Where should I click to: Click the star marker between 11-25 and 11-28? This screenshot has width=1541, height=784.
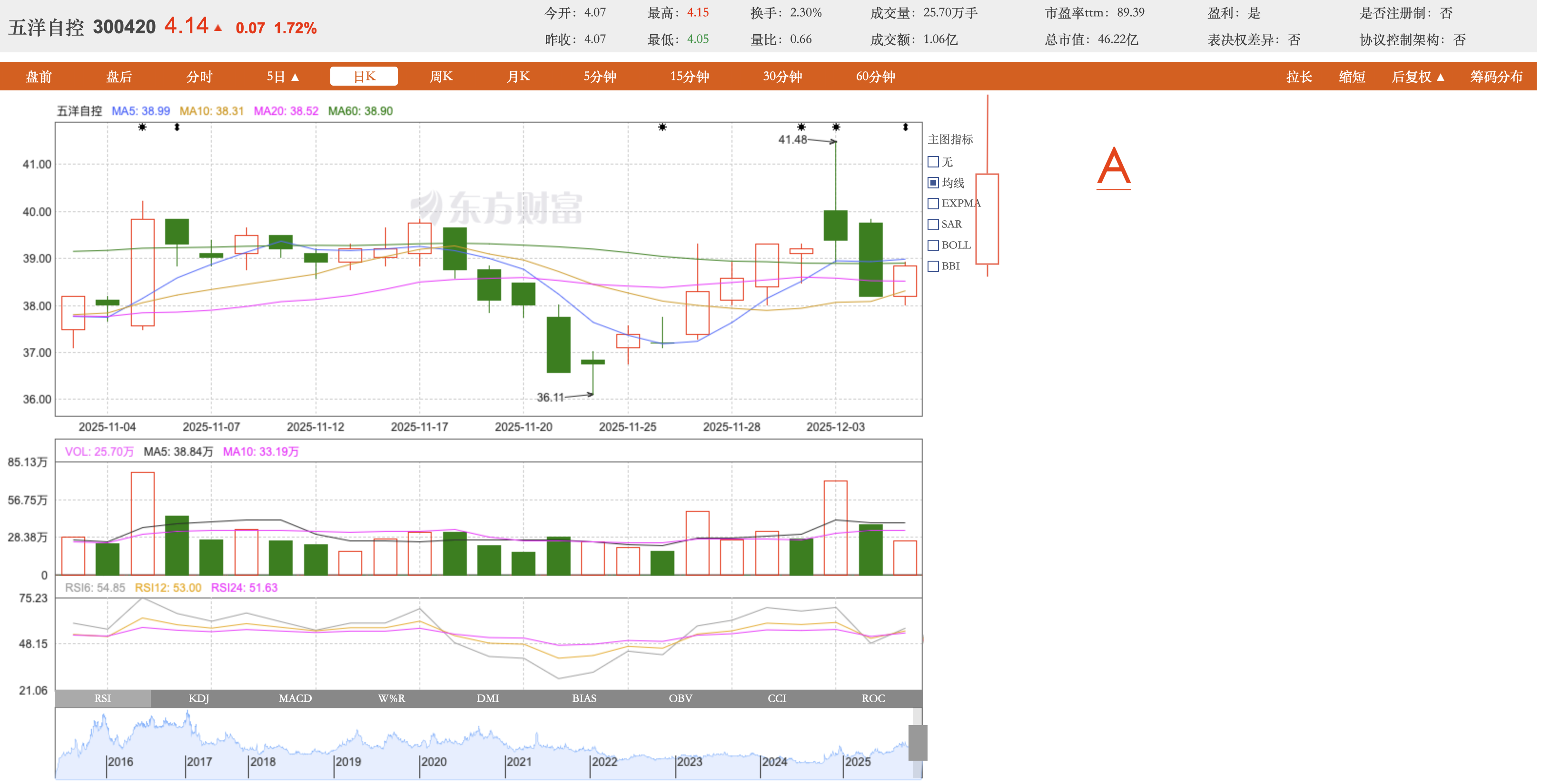pos(663,127)
